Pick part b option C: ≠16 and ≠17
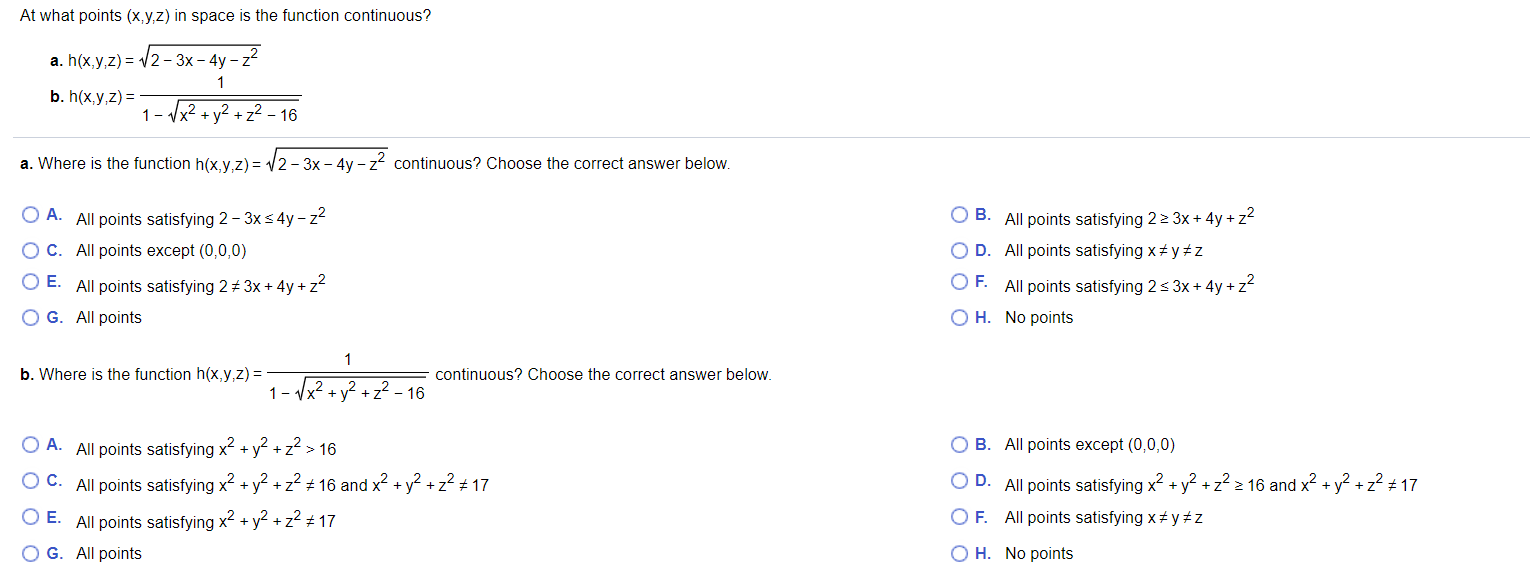1530x588 pixels. click(30, 482)
